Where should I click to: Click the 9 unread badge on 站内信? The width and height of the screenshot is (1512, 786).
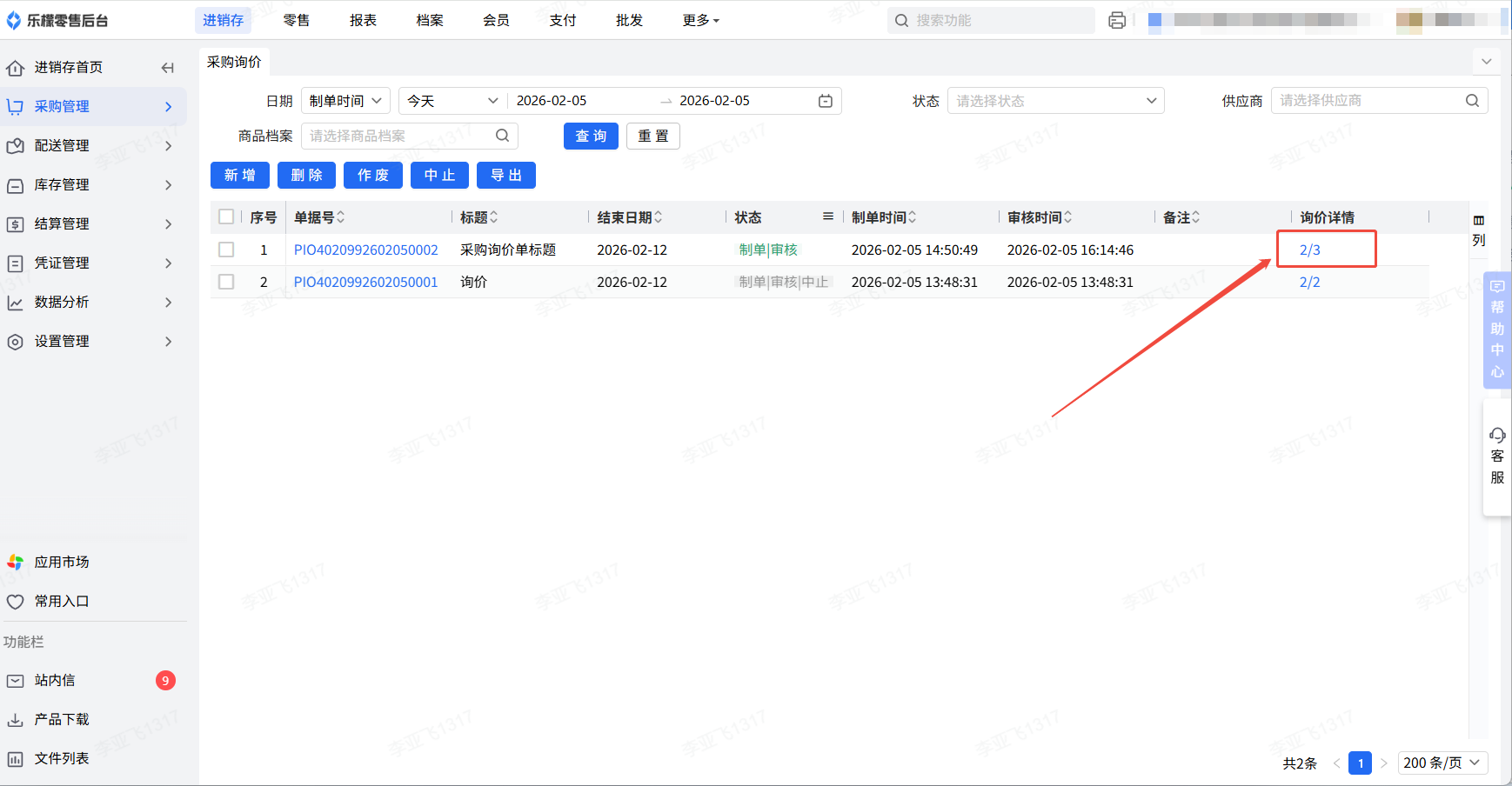pos(165,681)
